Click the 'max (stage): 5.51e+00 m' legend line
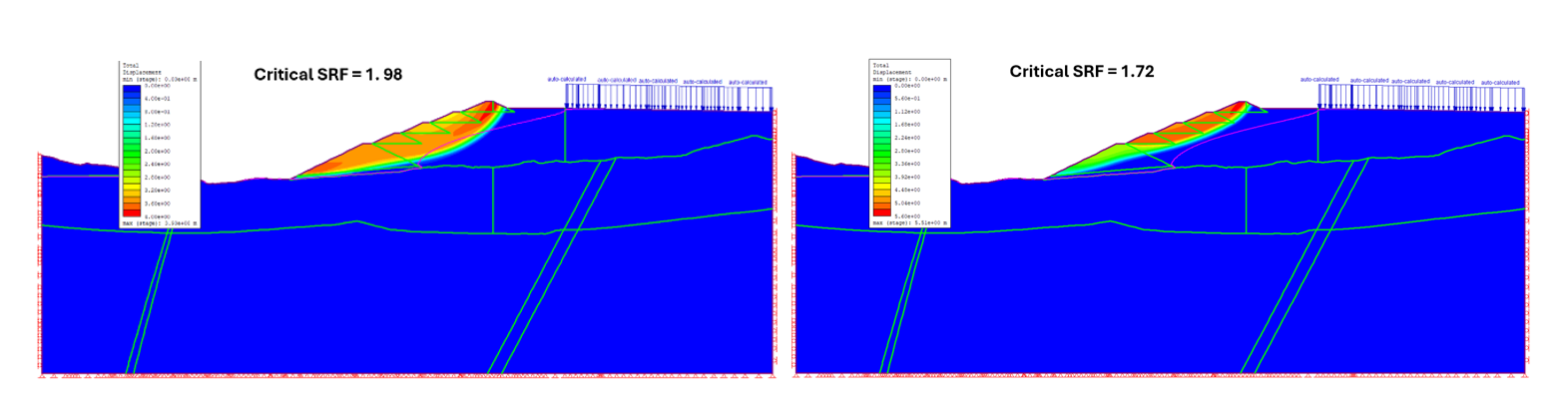The height and width of the screenshot is (415, 1568). [909, 222]
